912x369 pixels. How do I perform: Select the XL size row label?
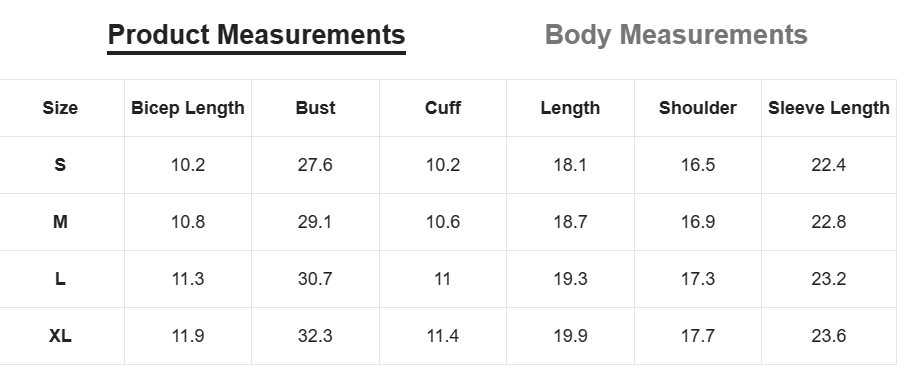[60, 336]
